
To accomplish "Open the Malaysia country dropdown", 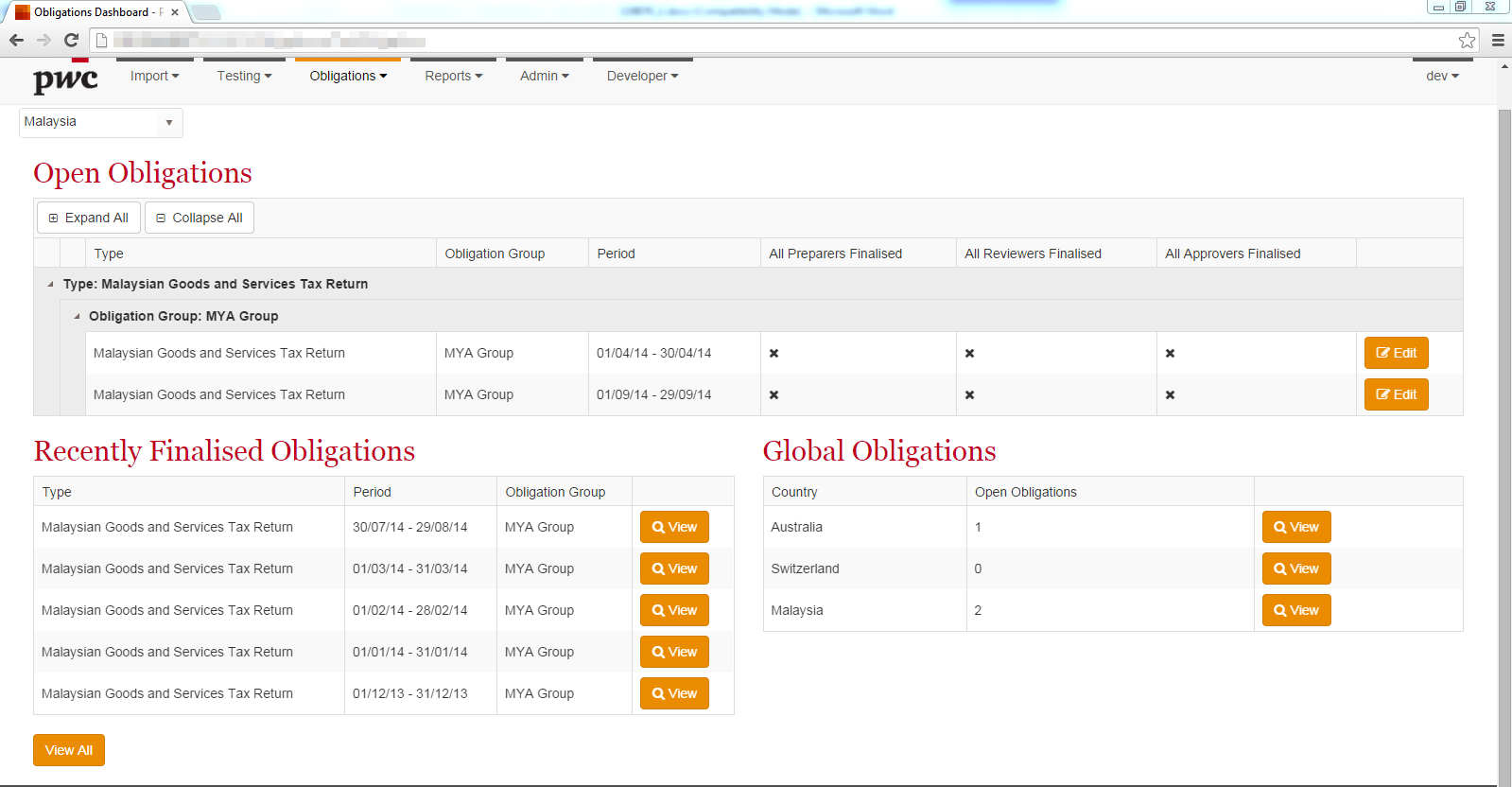I will coord(101,122).
